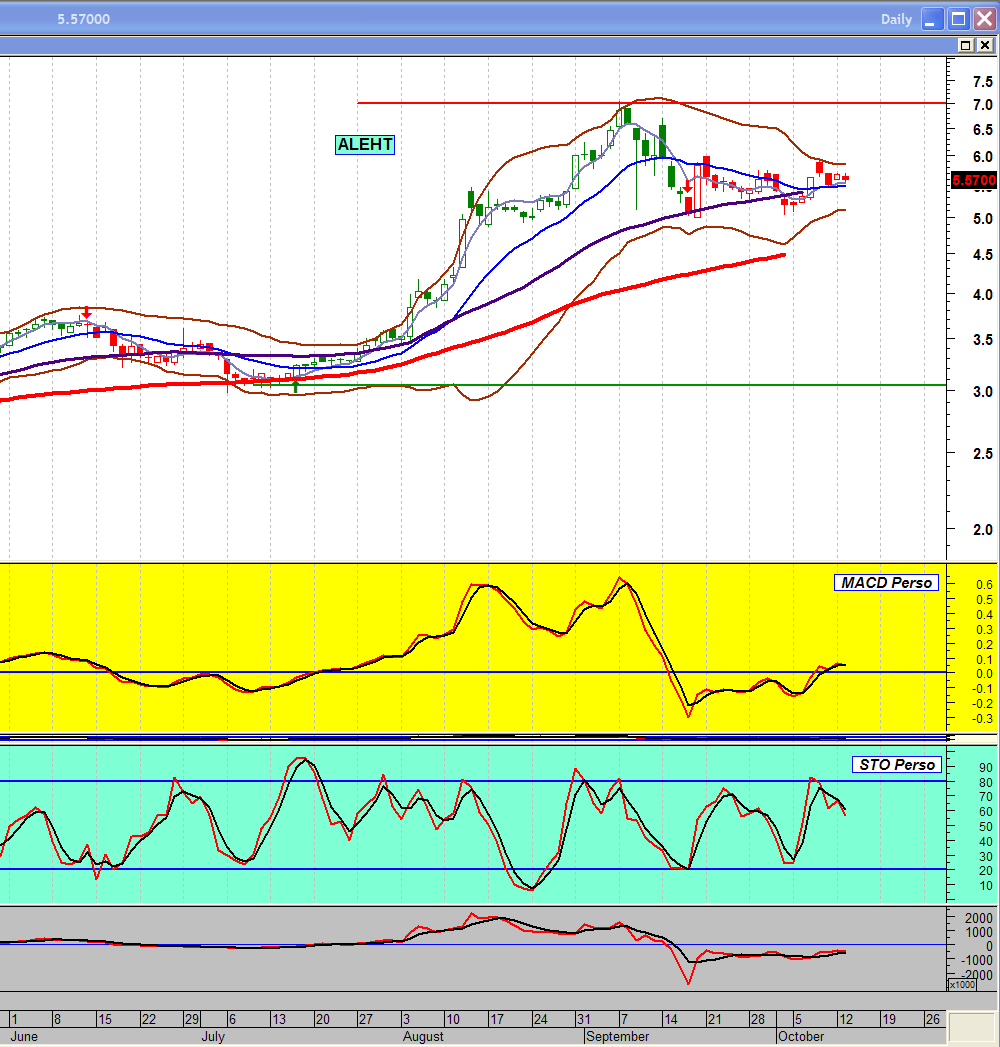Click the October month label on time axis
This screenshot has height=1047, width=1000.
tap(801, 1036)
